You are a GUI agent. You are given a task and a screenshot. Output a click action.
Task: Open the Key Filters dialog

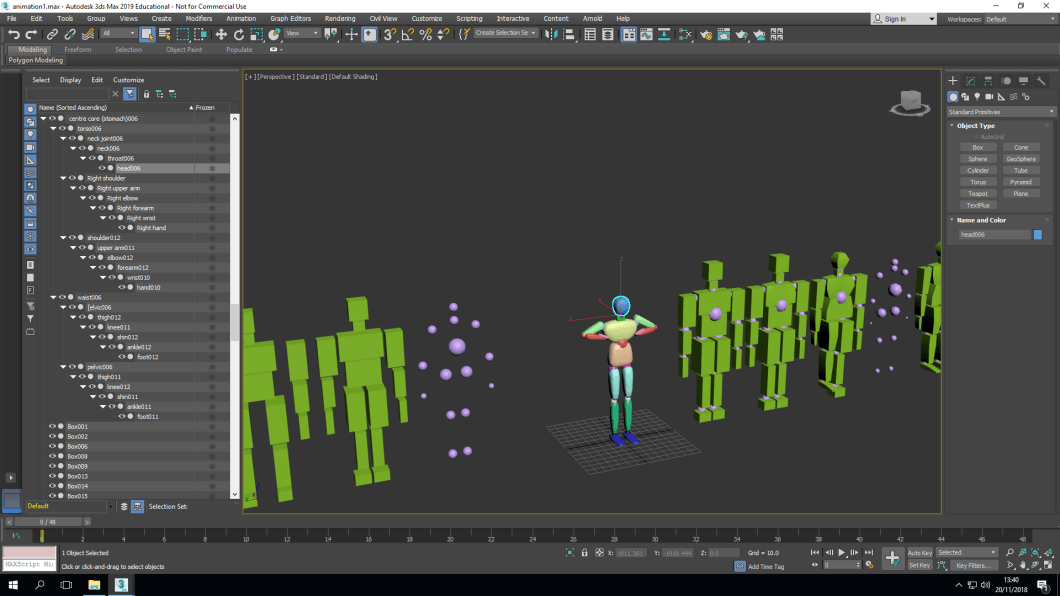[x=973, y=566]
